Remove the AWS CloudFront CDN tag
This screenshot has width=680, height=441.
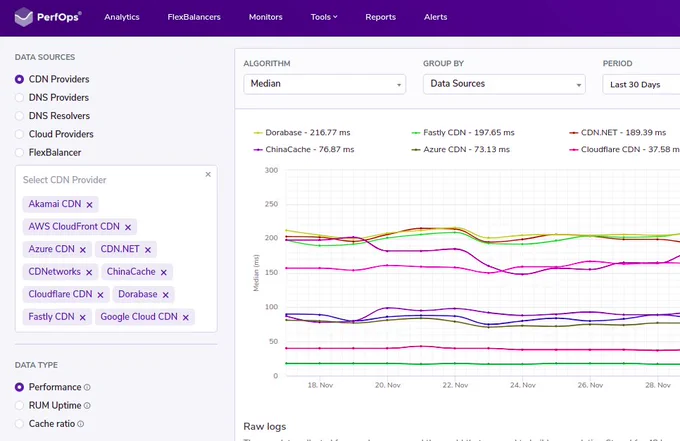pyautogui.click(x=128, y=227)
